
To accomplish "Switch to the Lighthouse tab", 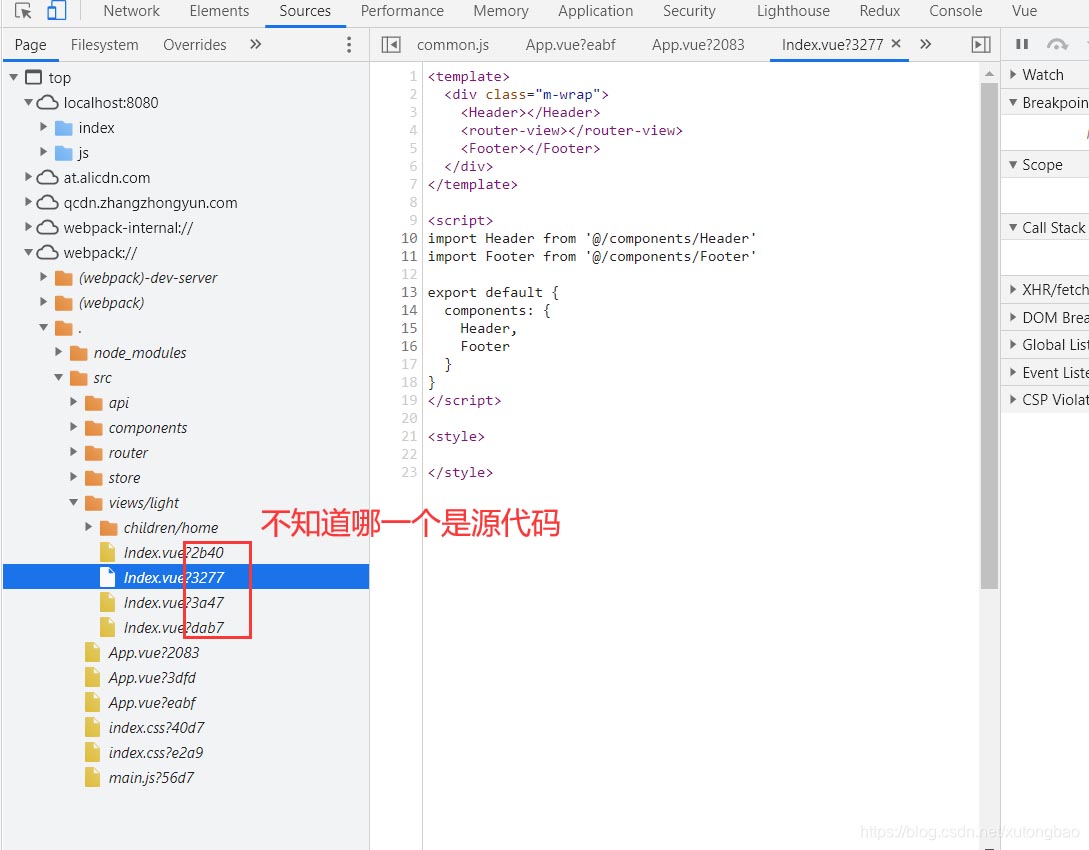I will tap(792, 11).
